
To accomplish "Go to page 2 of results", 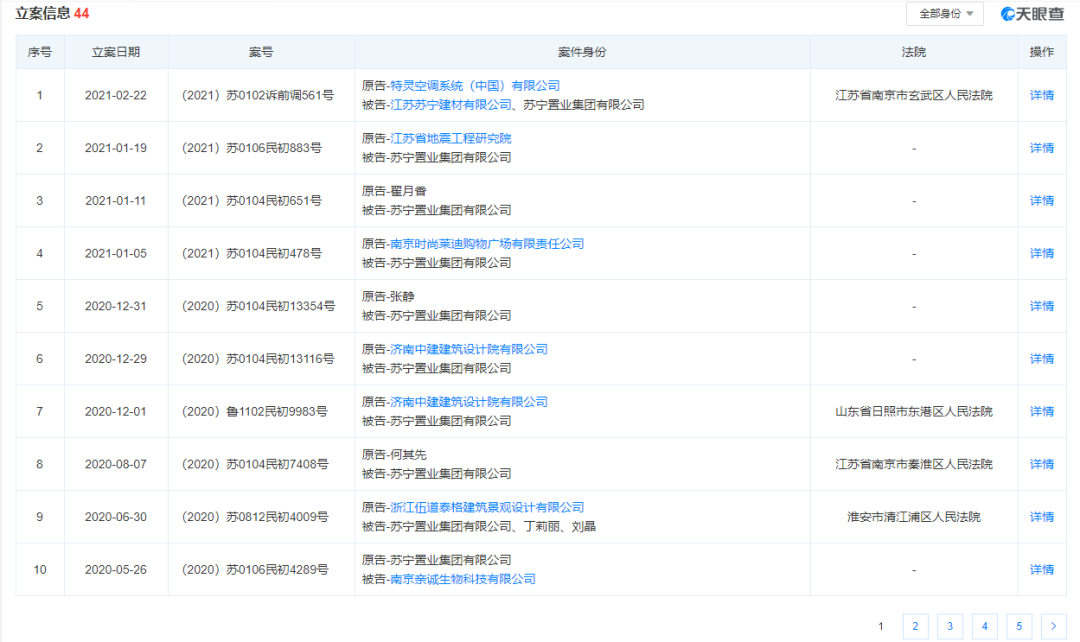I will click(915, 626).
